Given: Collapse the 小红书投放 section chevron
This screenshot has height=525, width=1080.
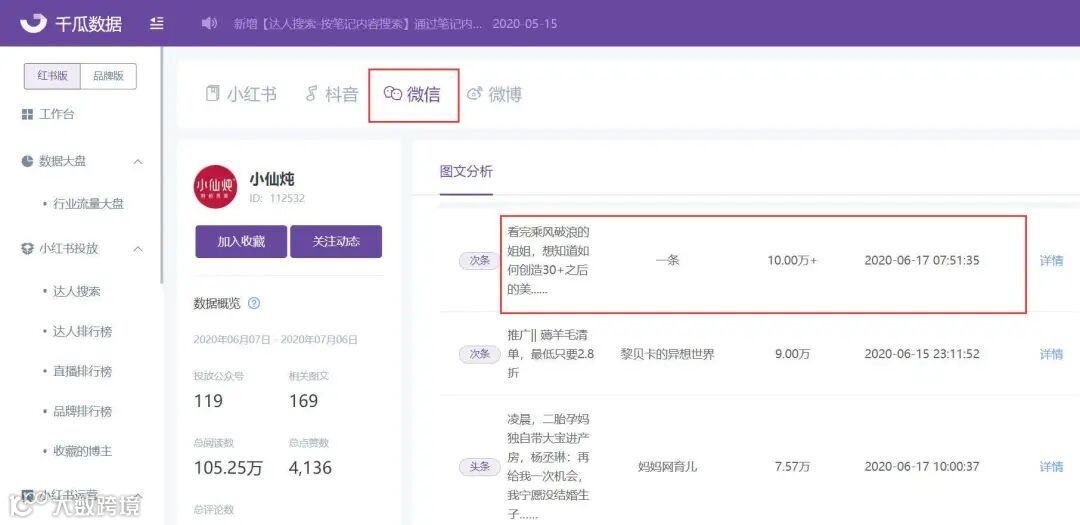Looking at the screenshot, I should point(138,249).
